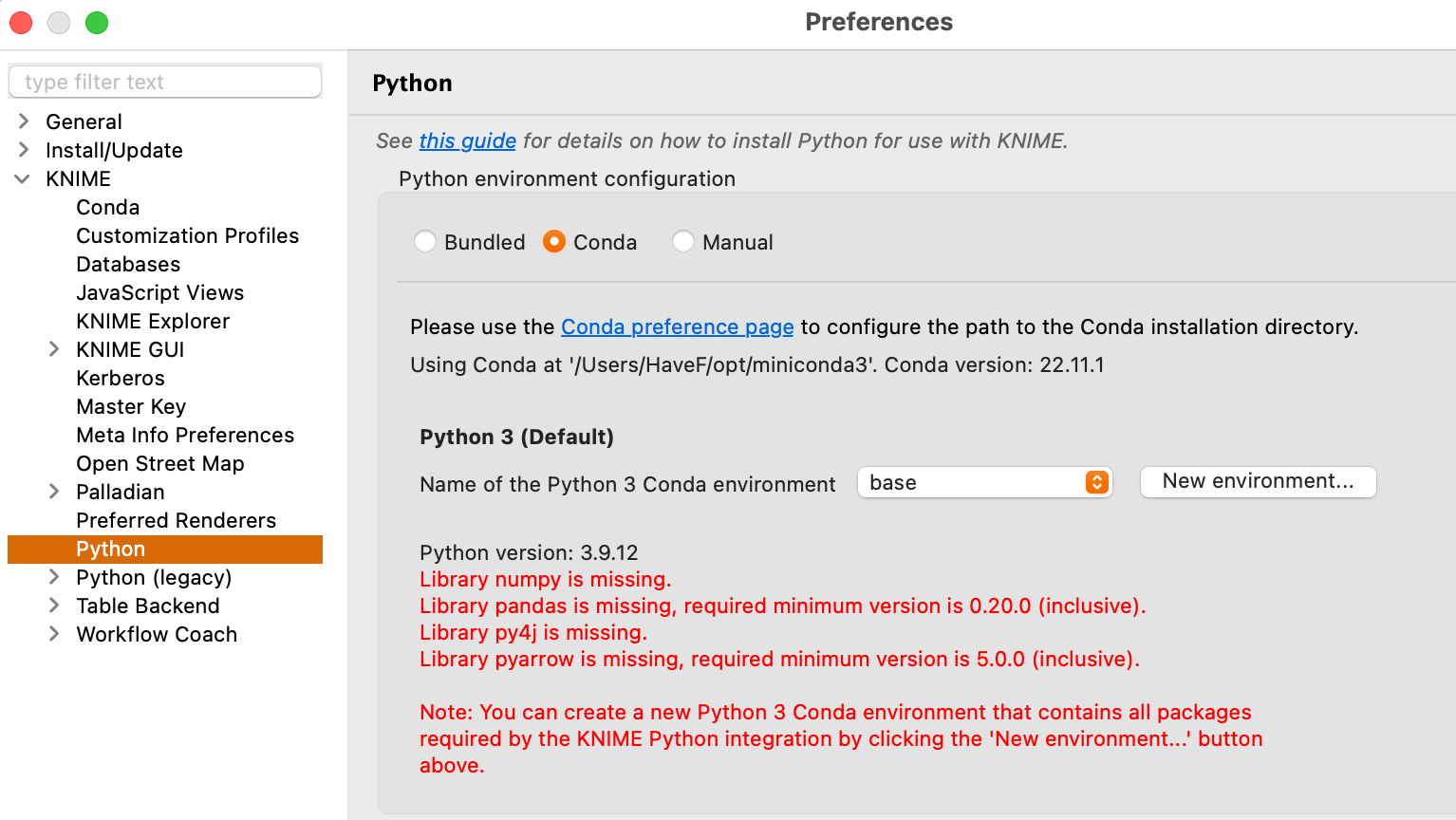Expand the General tree node
This screenshot has height=820, width=1456.
(x=24, y=121)
